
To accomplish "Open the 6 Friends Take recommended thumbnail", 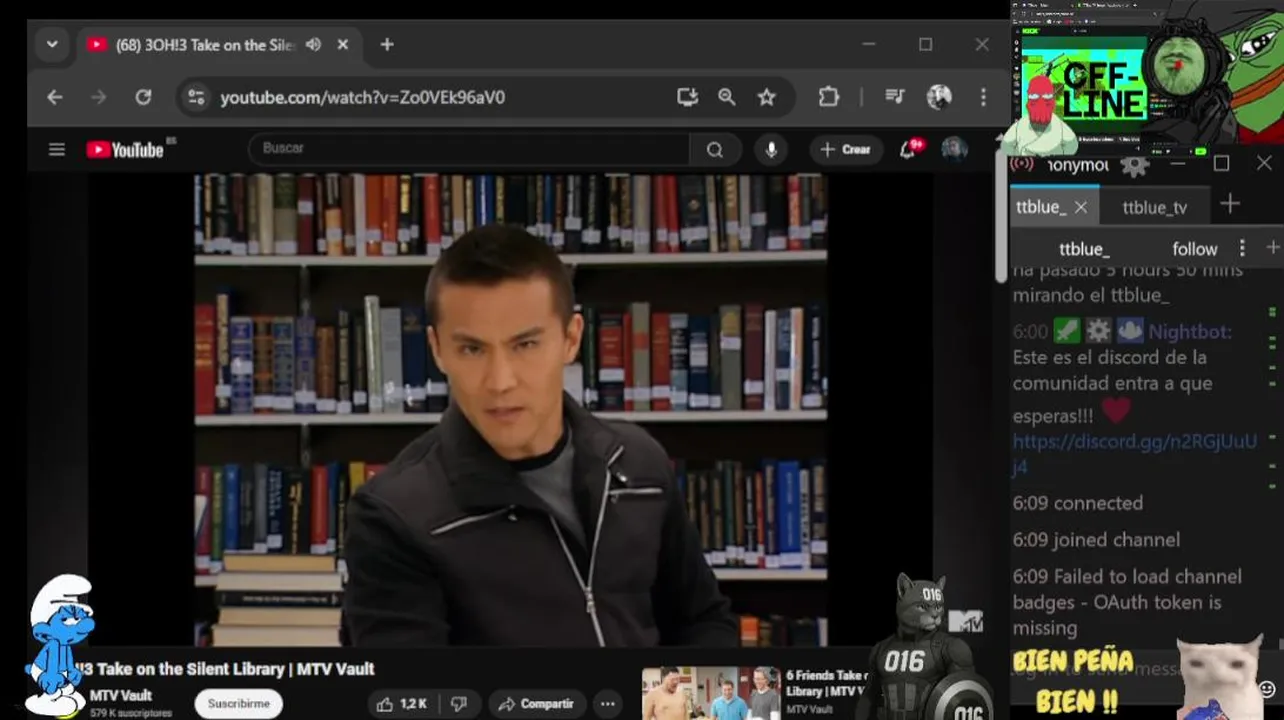I will [x=710, y=694].
